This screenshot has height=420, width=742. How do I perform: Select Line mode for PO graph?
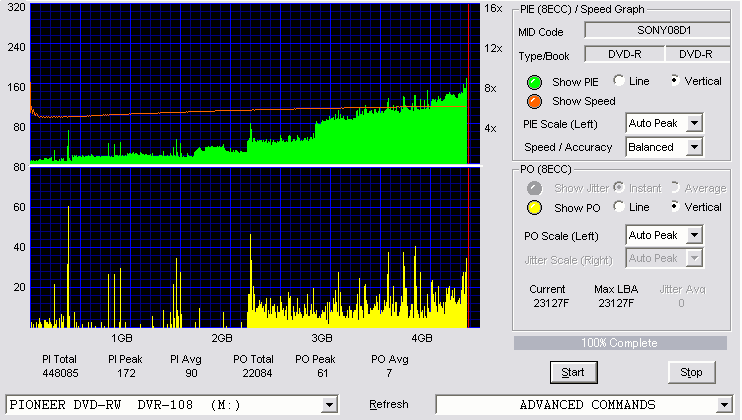tap(618, 207)
